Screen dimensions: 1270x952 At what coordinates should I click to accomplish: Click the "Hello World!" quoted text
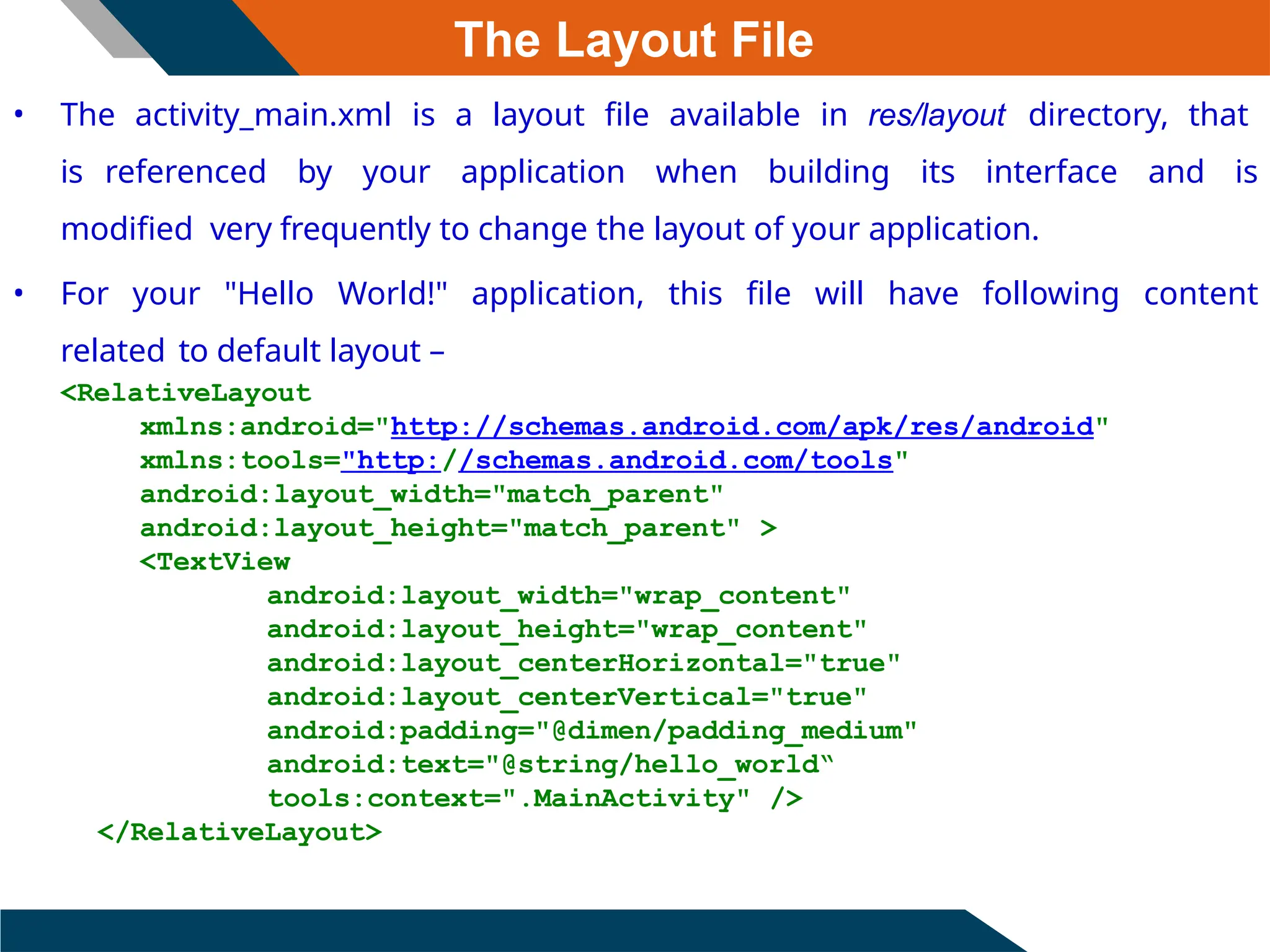[335, 294]
